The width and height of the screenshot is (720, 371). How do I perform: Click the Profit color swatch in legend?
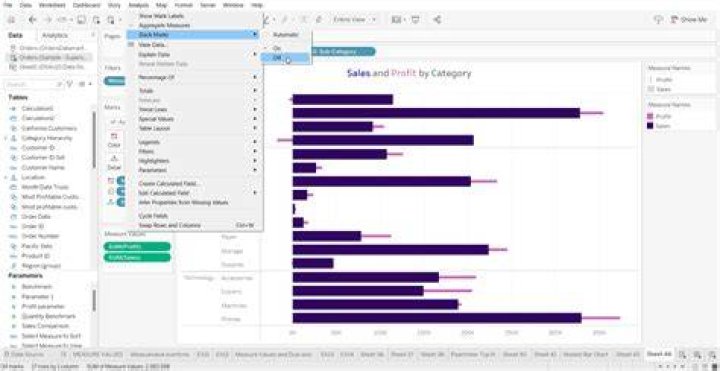[650, 117]
